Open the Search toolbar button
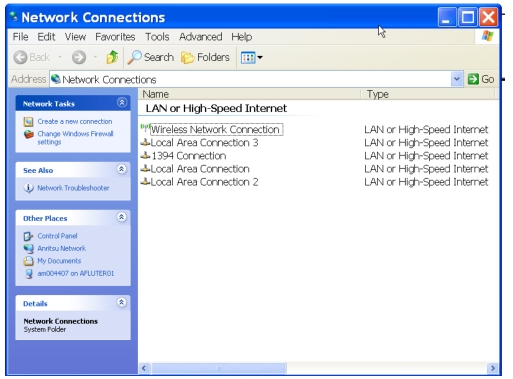Image resolution: width=513 pixels, height=379 pixels. (151, 57)
